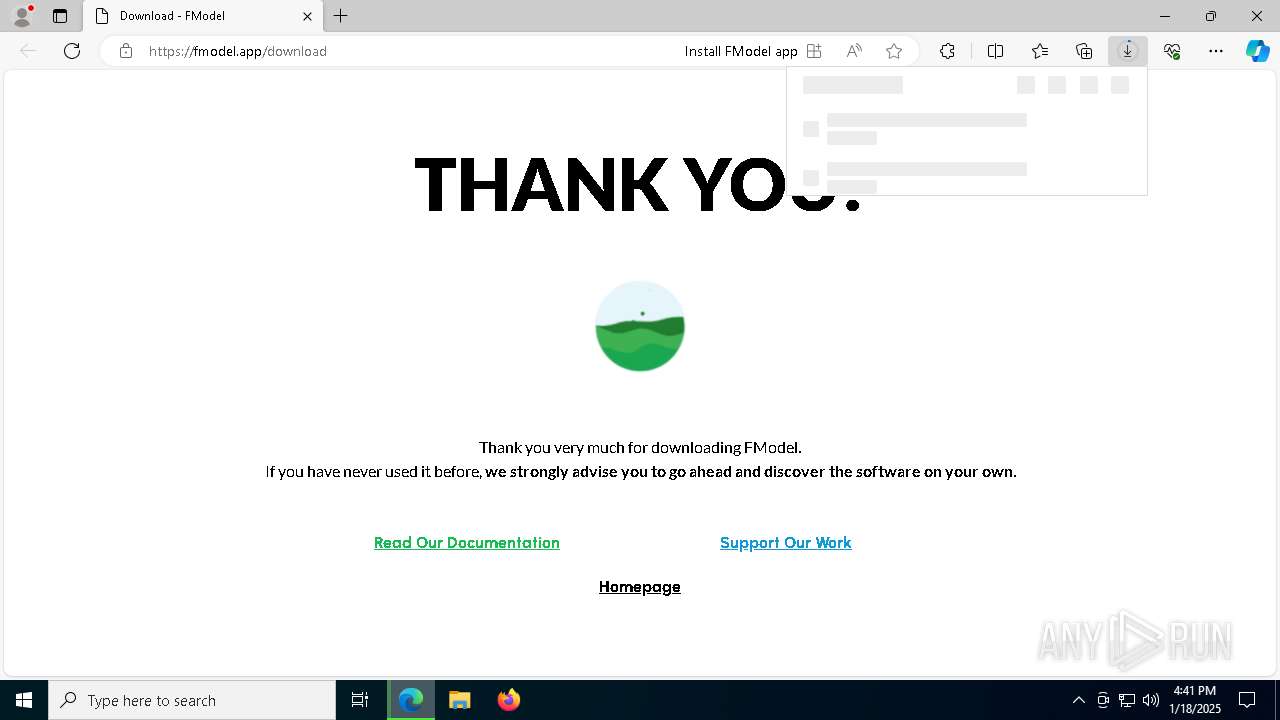This screenshot has width=1280, height=720.
Task: Open Extensions puzzle icon
Action: (x=947, y=51)
